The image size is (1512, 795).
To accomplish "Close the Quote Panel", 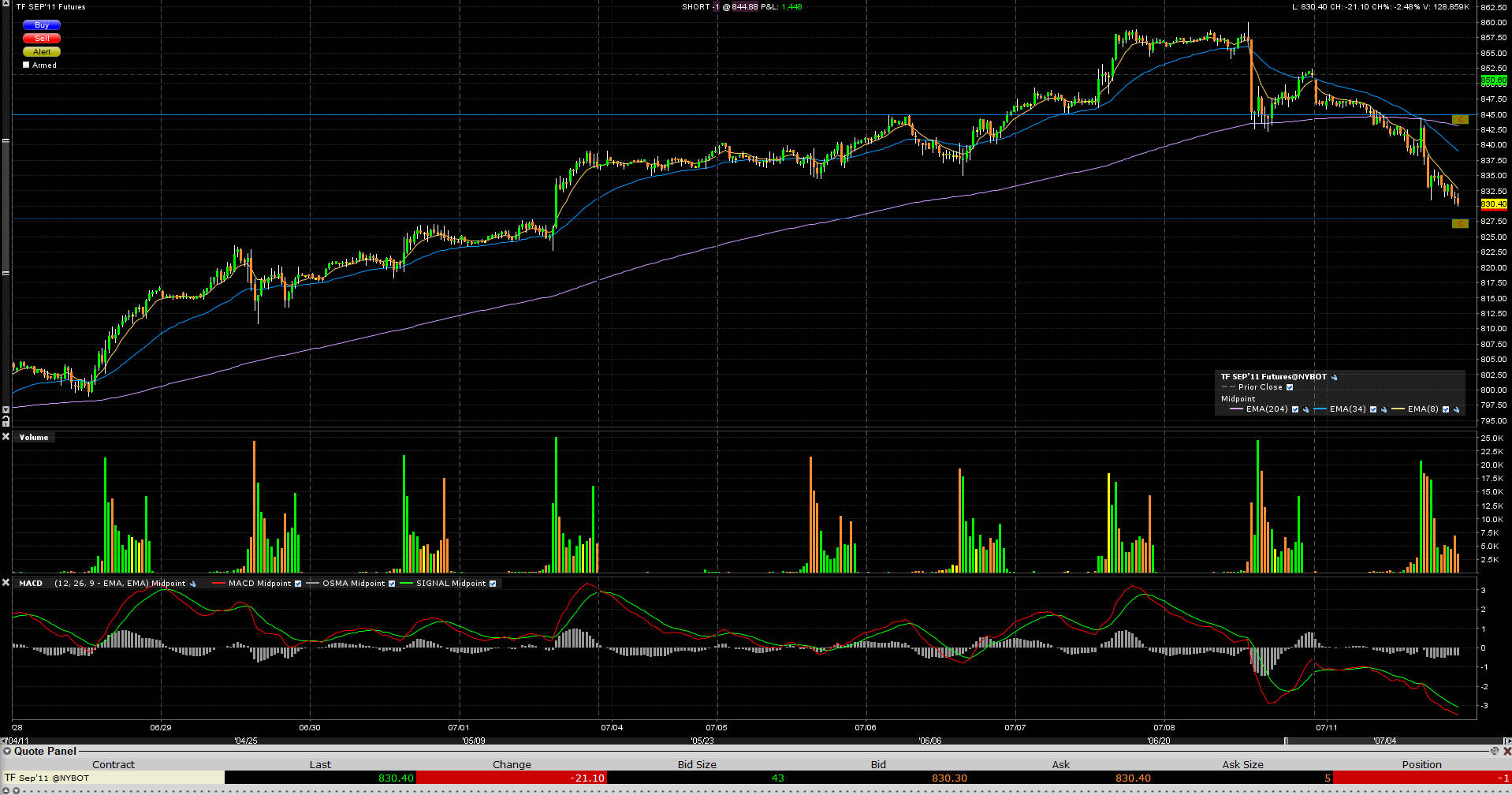I will [x=1506, y=752].
